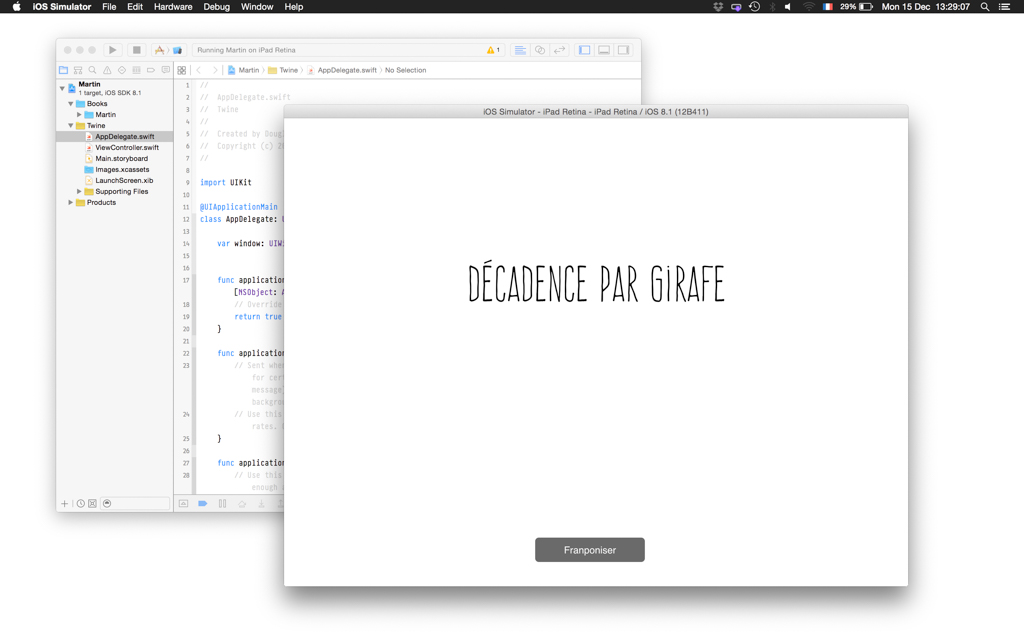Toggle the Navigator panel visibility
This screenshot has height=640, width=1024.
tap(584, 50)
